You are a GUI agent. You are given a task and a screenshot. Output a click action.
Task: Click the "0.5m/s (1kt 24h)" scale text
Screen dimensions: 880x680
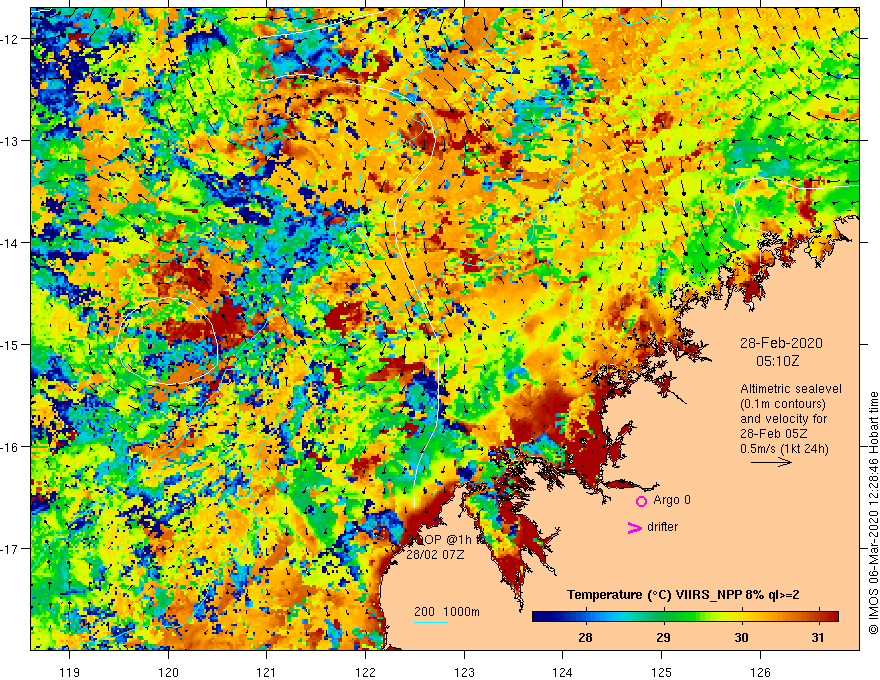tap(784, 449)
